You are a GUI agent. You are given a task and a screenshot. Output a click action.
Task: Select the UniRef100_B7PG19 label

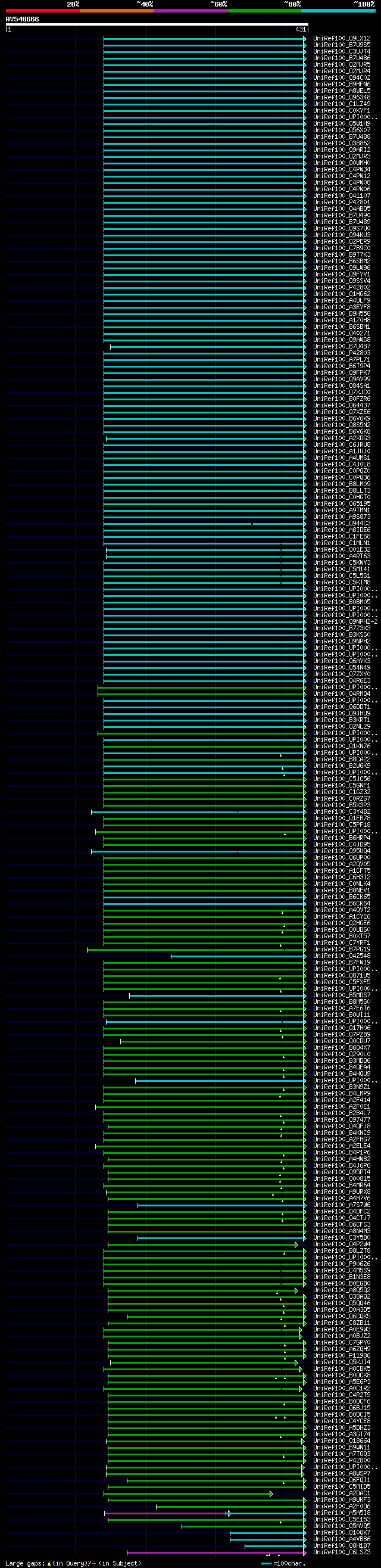[342, 950]
